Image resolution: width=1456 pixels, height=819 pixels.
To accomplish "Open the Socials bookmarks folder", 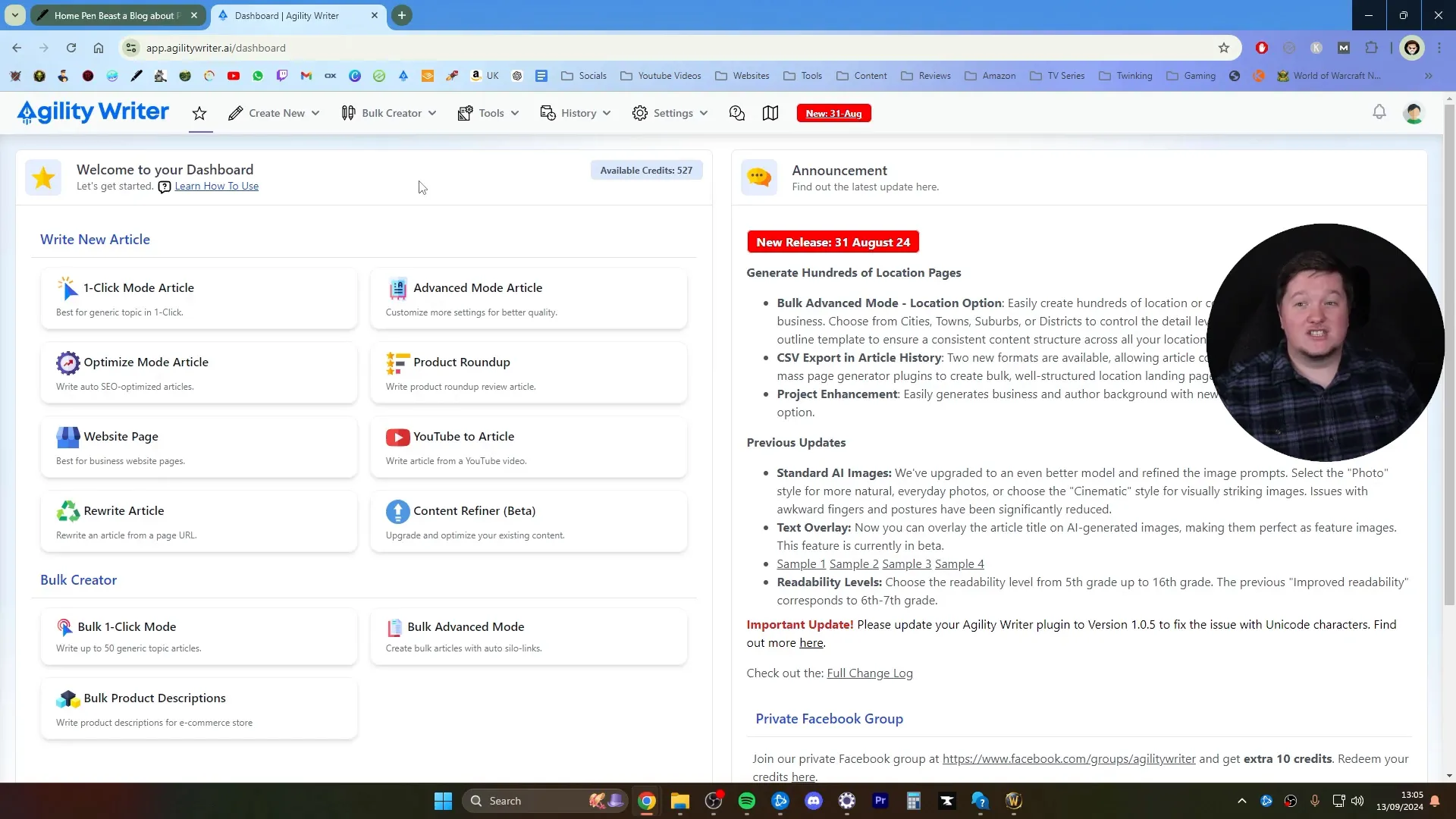I will tap(584, 76).
